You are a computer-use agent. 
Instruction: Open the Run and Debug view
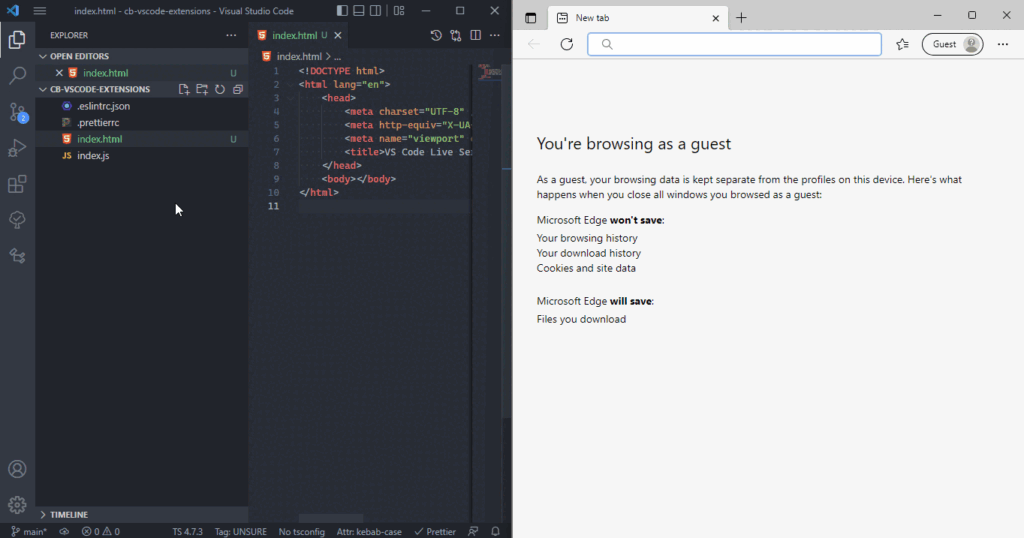click(17, 148)
